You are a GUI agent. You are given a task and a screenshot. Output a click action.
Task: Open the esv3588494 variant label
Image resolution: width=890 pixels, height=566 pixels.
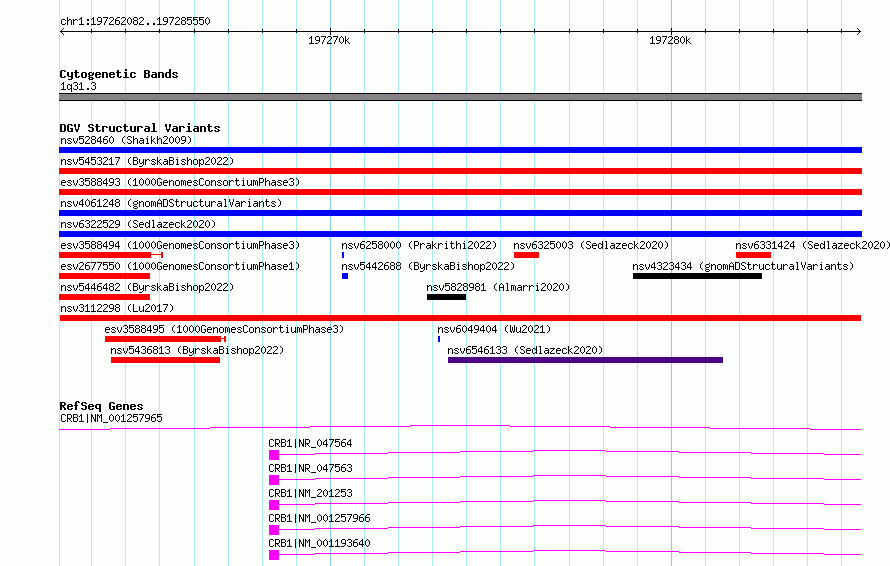180,245
